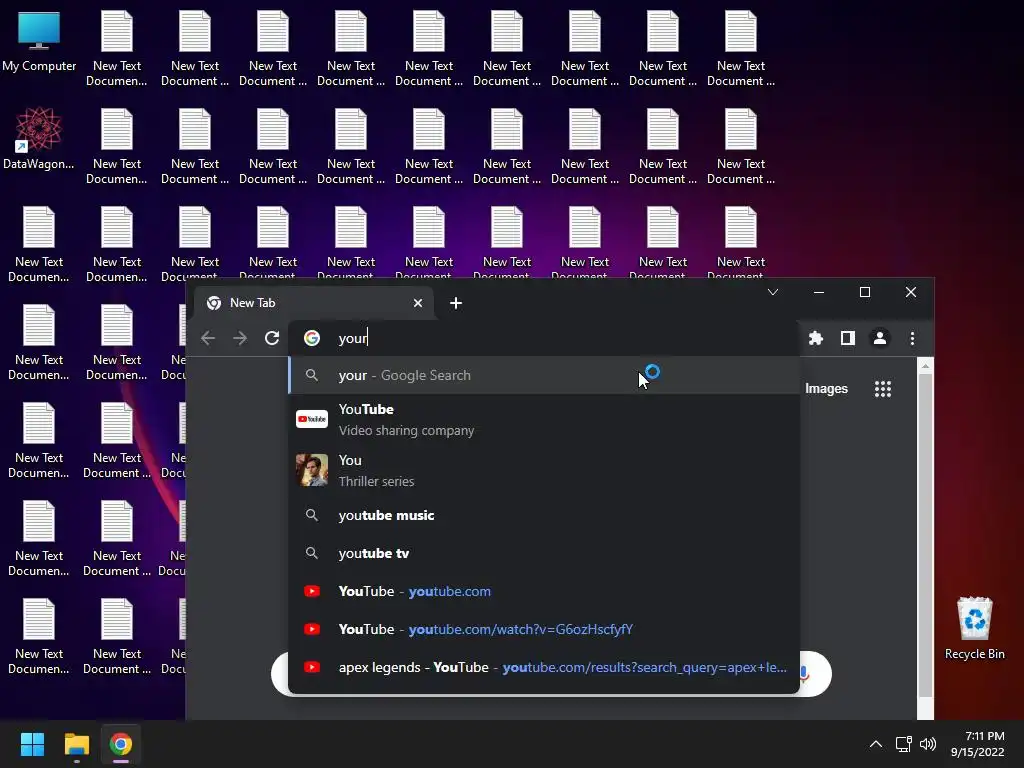
Task: Click the Google logo in the address bar
Action: pyautogui.click(x=312, y=338)
